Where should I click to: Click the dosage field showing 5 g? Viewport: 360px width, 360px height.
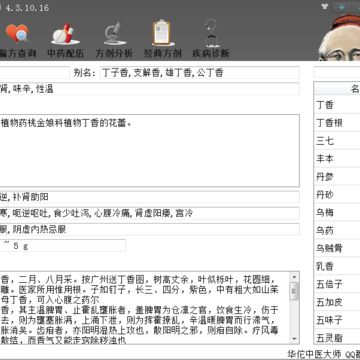[x=63, y=246]
